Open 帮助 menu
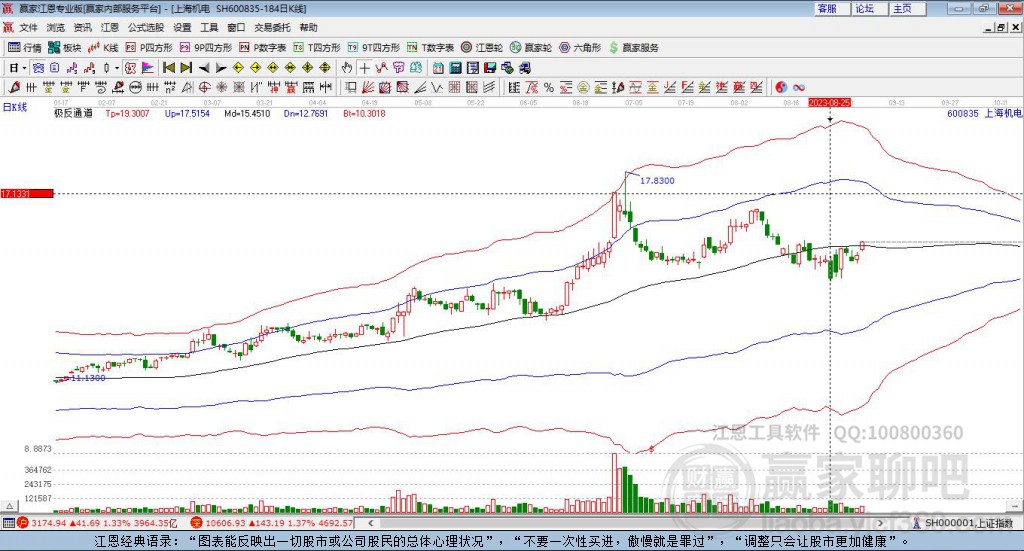1024x551 pixels. pos(308,27)
